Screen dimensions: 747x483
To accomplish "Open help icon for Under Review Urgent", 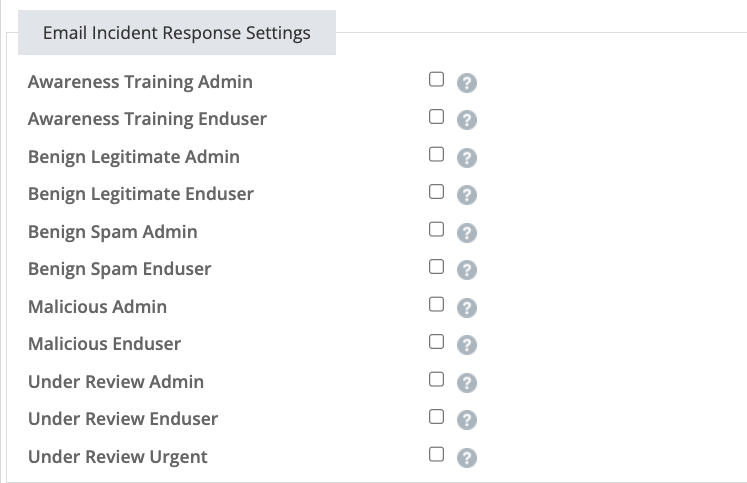I will pos(467,458).
